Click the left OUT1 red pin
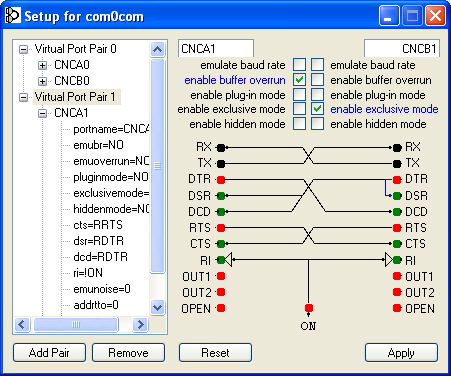Image resolution: width=451 pixels, height=376 pixels. 221,276
